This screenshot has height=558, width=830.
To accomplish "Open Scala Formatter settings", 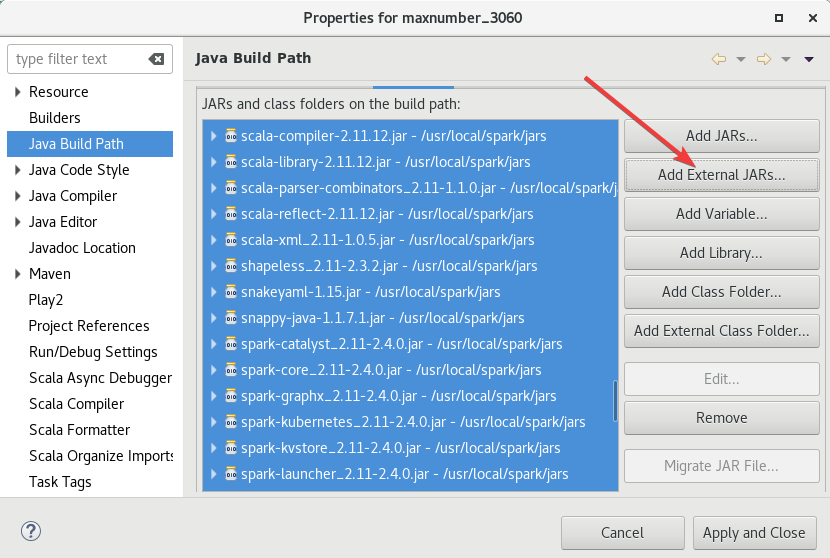I will tap(79, 429).
